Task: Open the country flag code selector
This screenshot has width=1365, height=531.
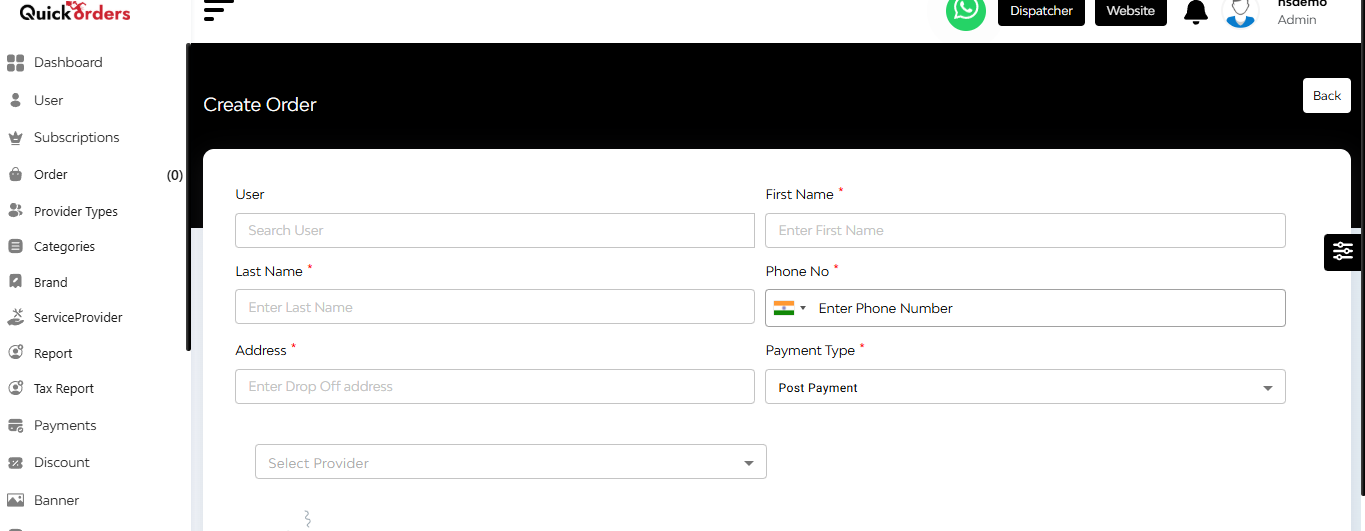Action: (790, 308)
